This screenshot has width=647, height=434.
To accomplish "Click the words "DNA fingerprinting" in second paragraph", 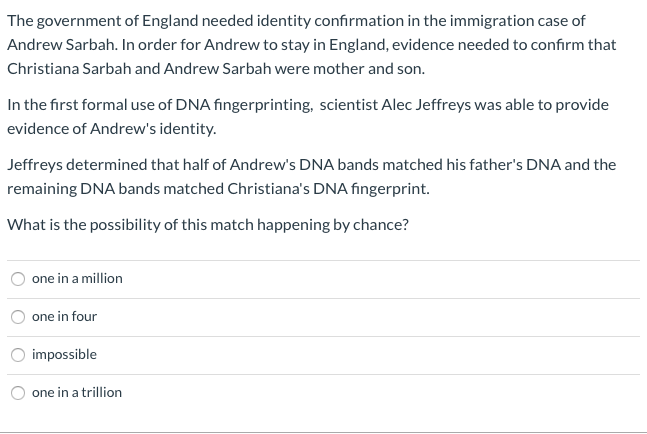I will tap(244, 105).
